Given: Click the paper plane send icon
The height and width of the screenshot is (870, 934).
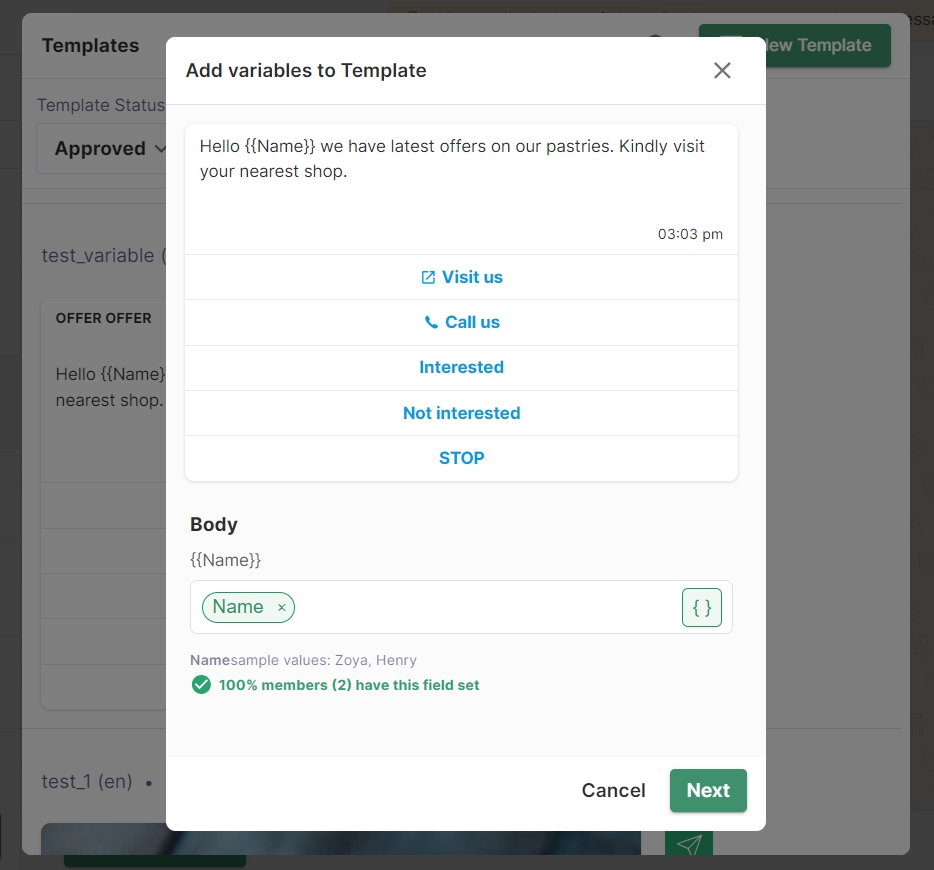Looking at the screenshot, I should 689,845.
